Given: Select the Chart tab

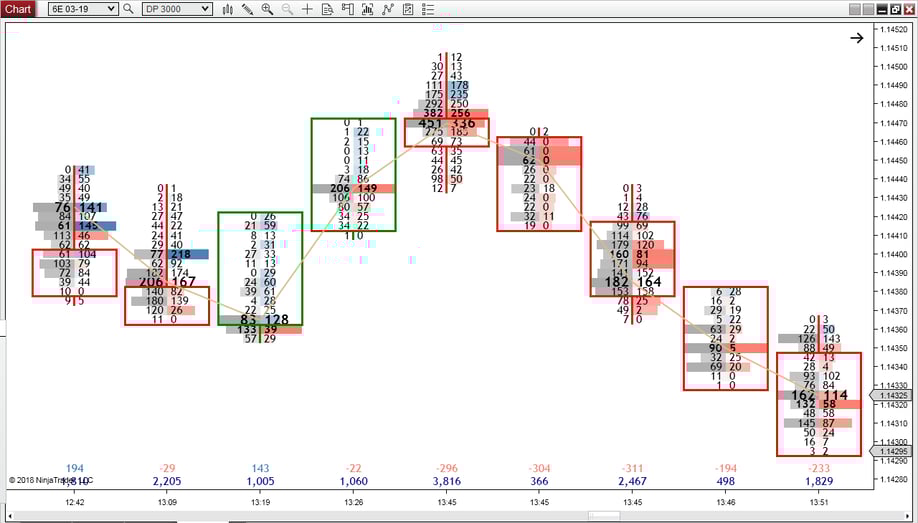Looking at the screenshot, I should [18, 9].
